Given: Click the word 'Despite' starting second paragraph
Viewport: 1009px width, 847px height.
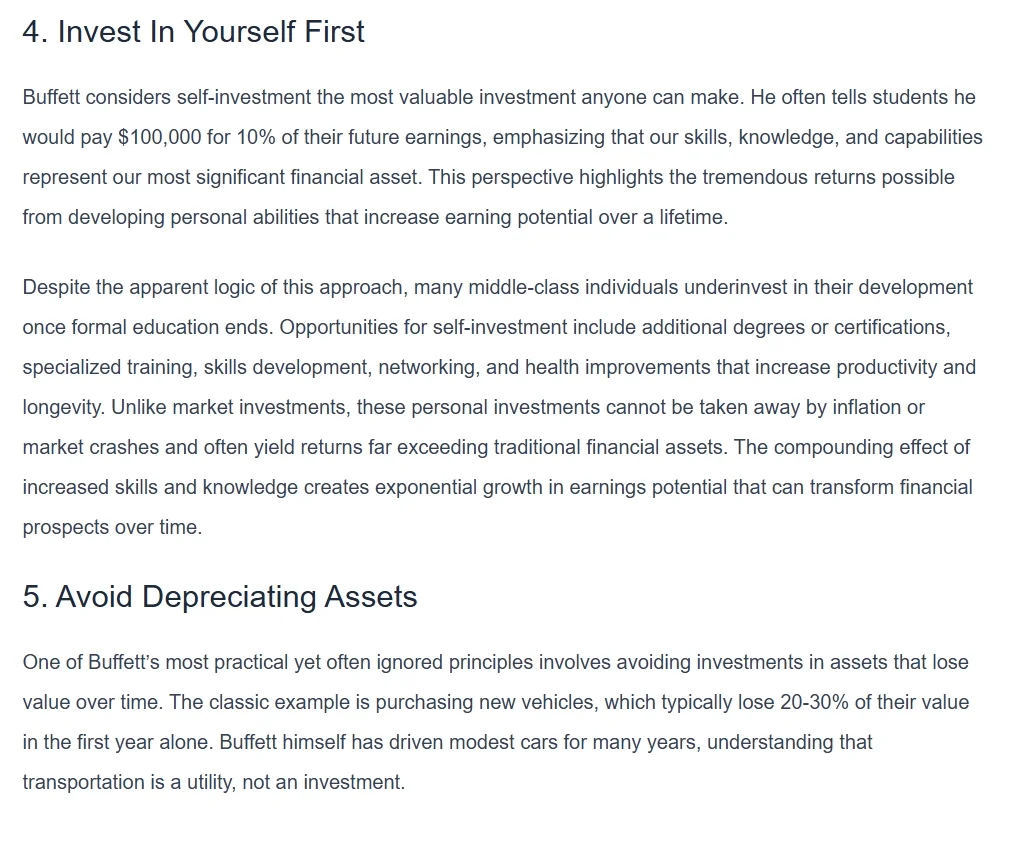Looking at the screenshot, I should coord(57,287).
